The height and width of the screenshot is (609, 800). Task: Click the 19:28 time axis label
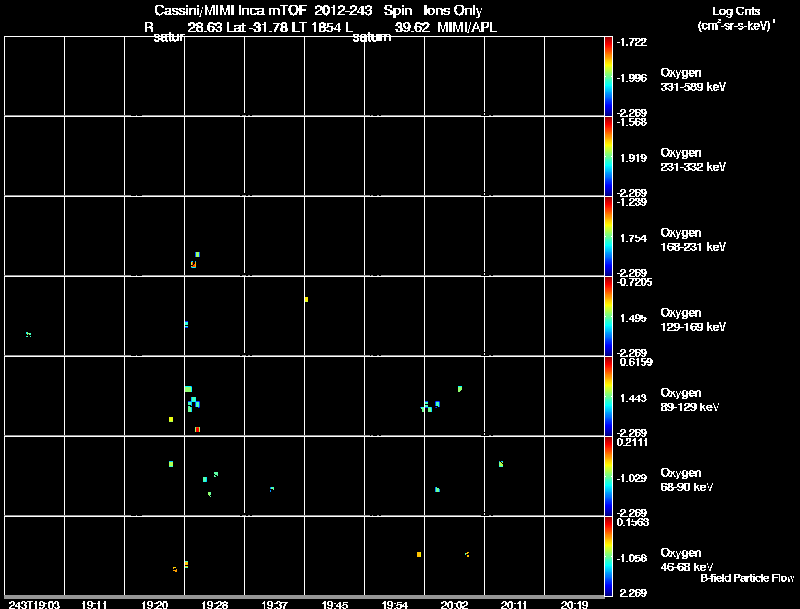tap(214, 604)
